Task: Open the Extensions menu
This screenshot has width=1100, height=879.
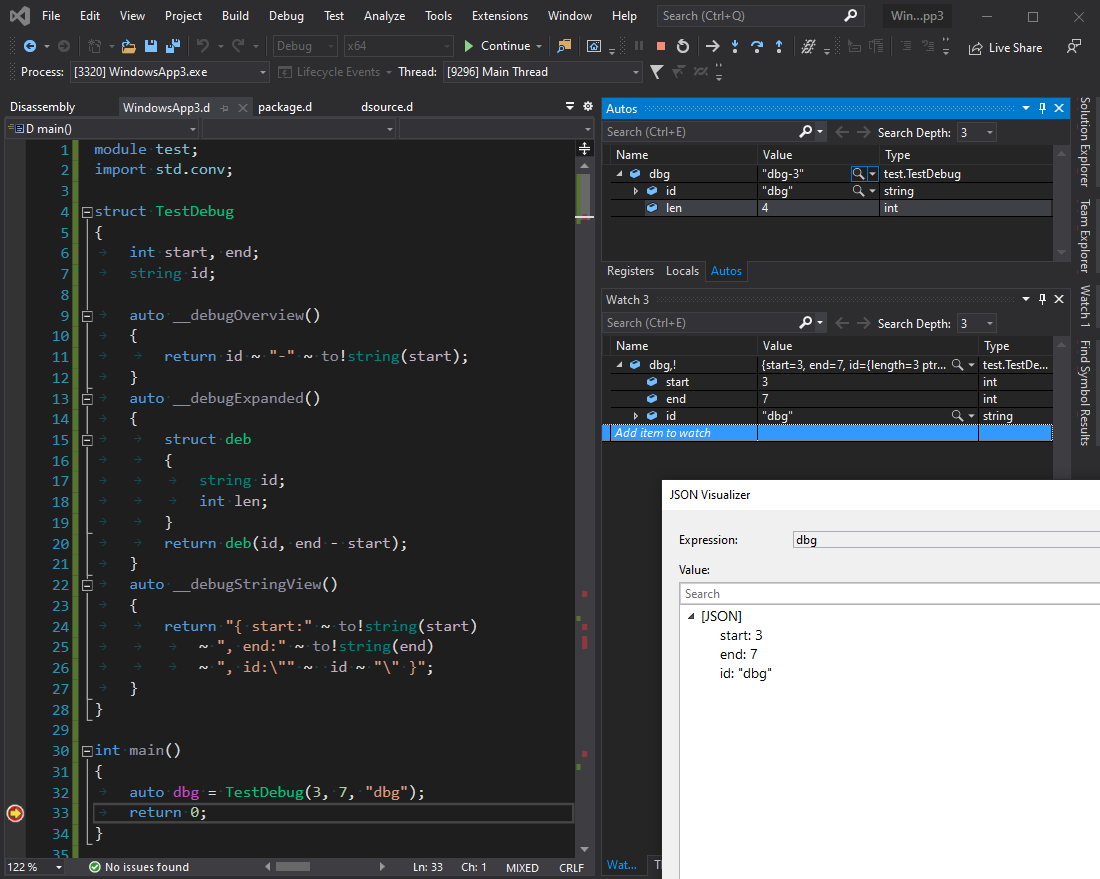Action: [499, 15]
